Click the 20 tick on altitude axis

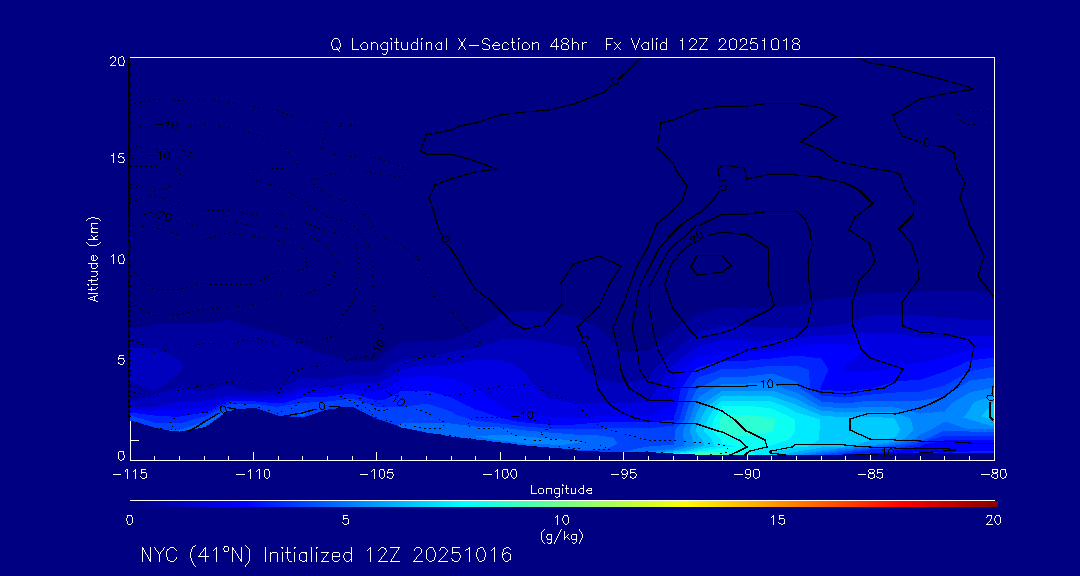pyautogui.click(x=114, y=61)
